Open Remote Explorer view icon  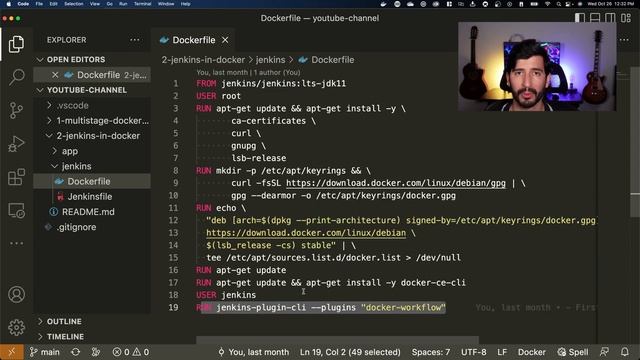click(16, 211)
